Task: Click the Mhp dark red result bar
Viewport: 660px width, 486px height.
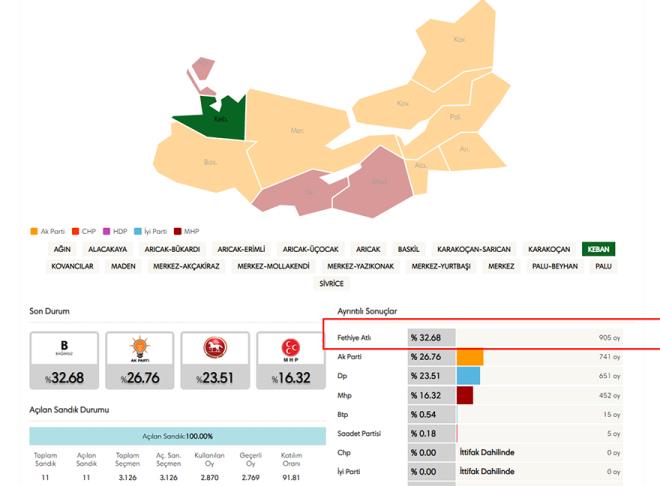Action: (465, 396)
